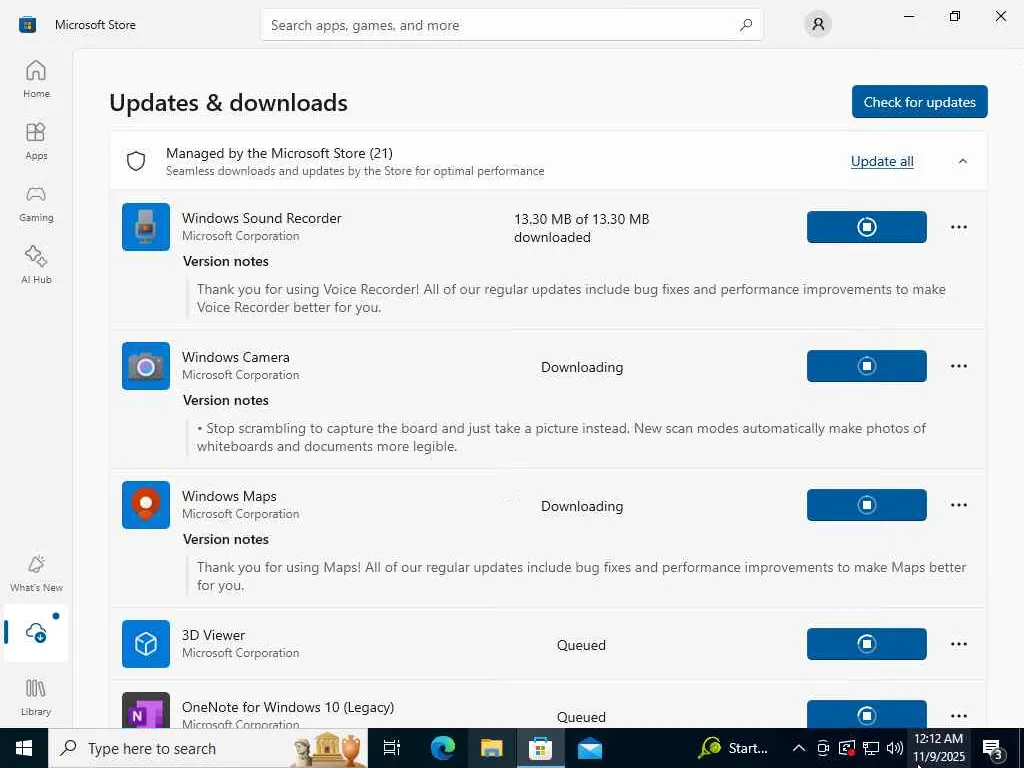Open Task View on the taskbar
Screen dimensions: 1024x768
click(392, 748)
